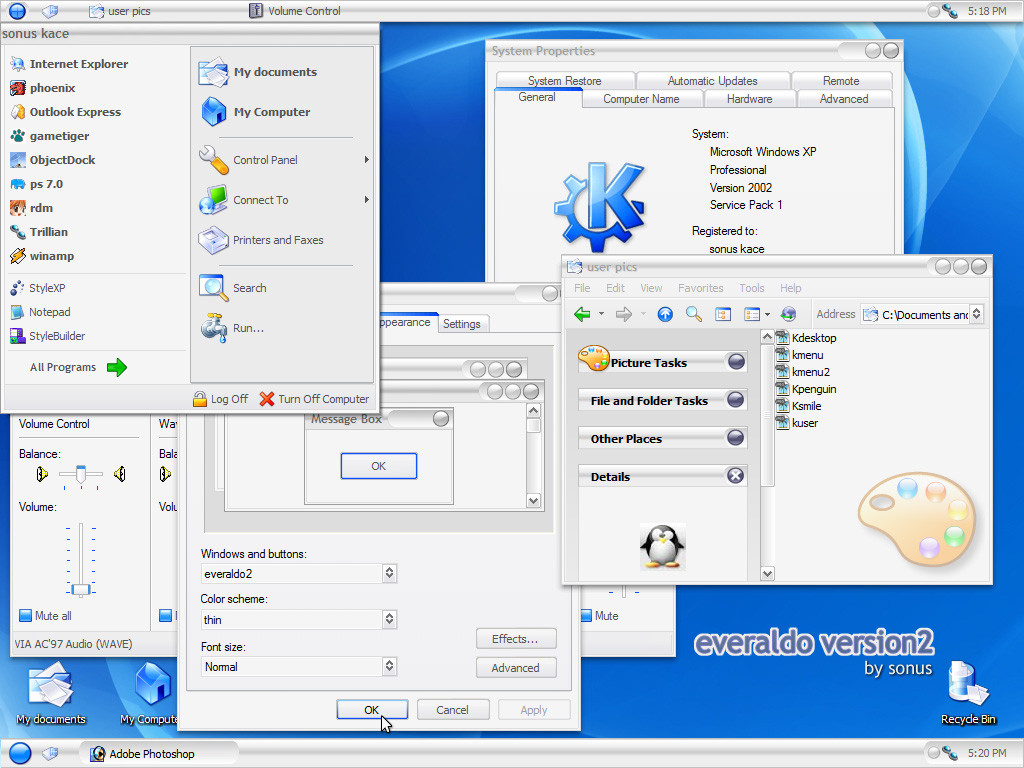Open Internet Explorer from start menu
1024x768 pixels.
[x=69, y=64]
